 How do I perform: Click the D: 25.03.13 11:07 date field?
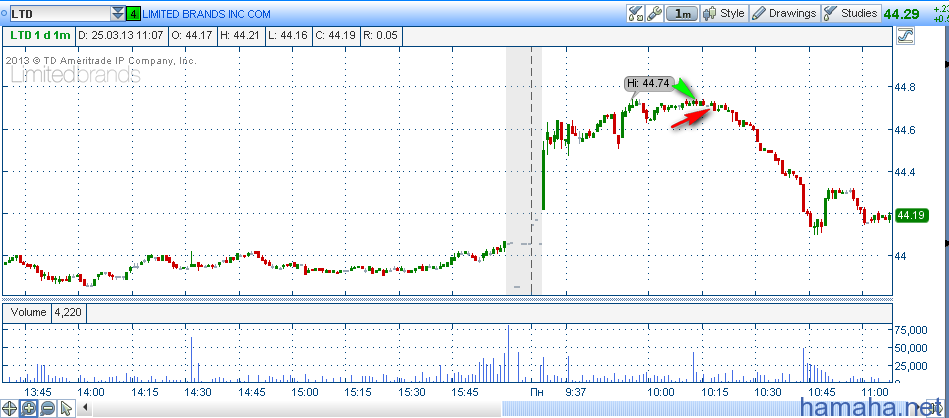pyautogui.click(x=119, y=36)
